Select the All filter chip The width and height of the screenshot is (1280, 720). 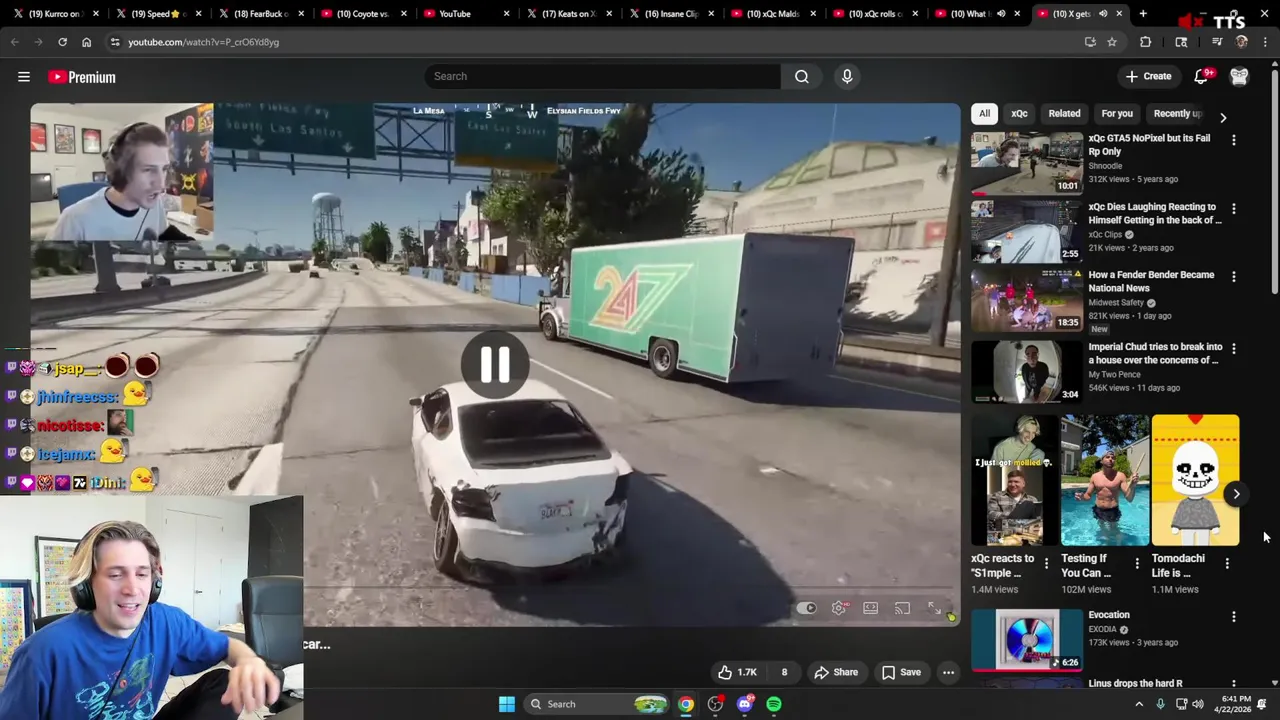click(x=984, y=113)
